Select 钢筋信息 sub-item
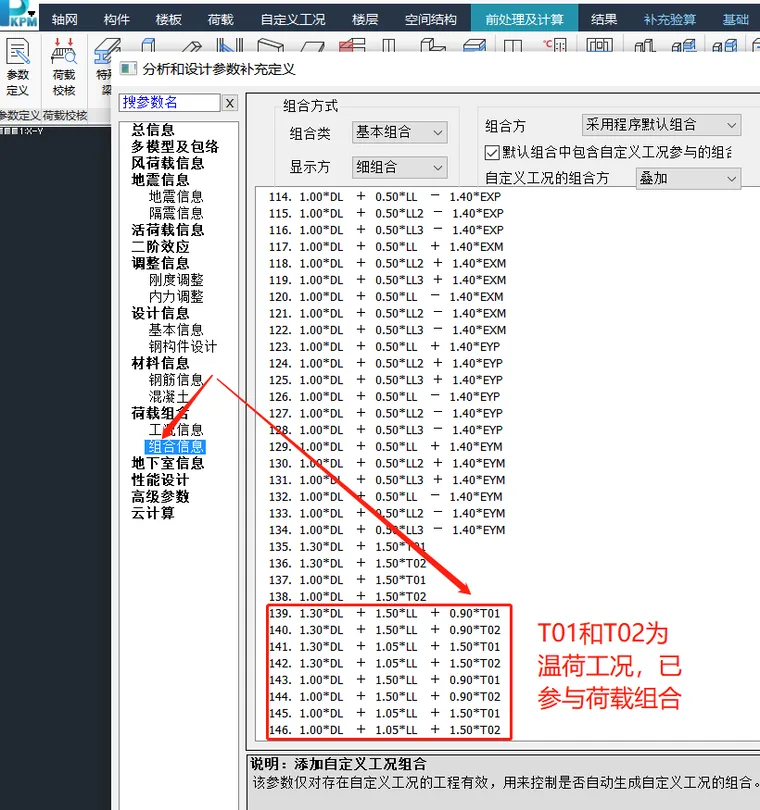 pyautogui.click(x=176, y=380)
